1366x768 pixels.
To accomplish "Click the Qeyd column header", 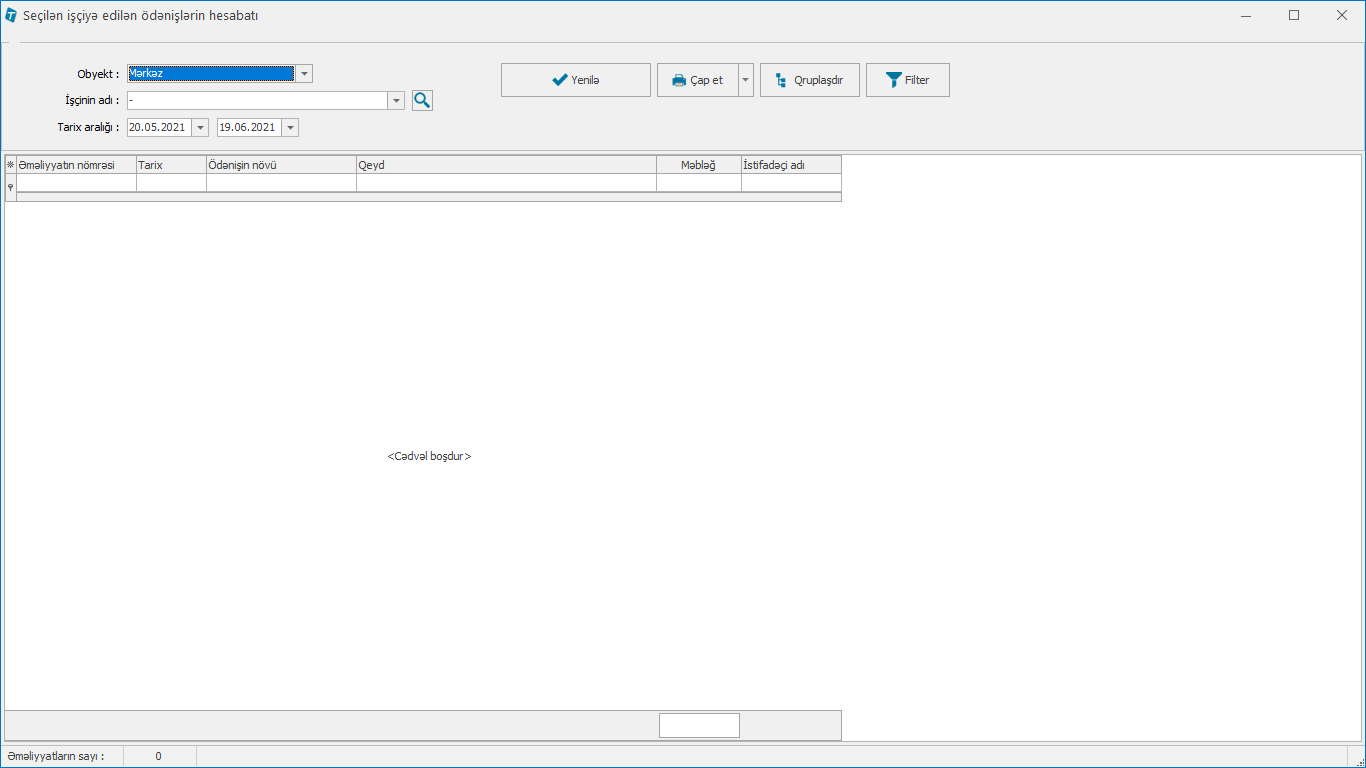I will coord(506,165).
